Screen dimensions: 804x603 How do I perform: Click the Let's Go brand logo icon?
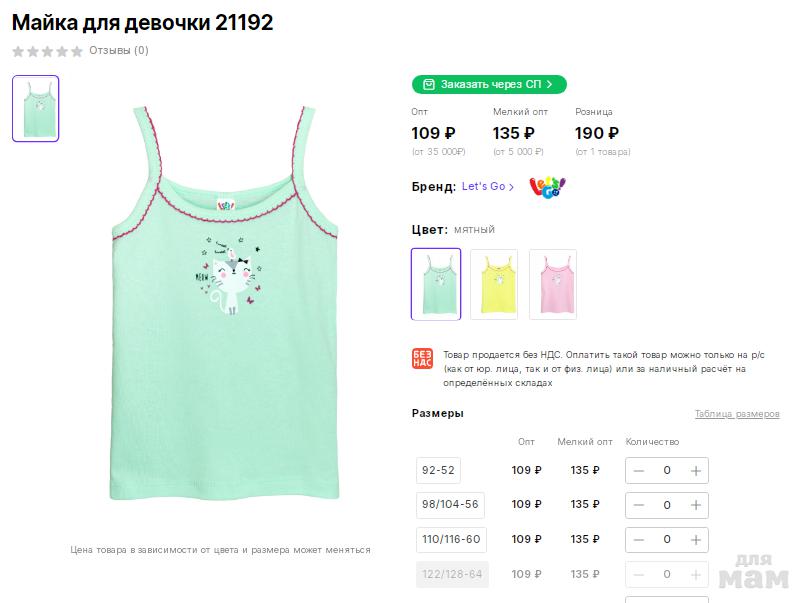point(547,187)
